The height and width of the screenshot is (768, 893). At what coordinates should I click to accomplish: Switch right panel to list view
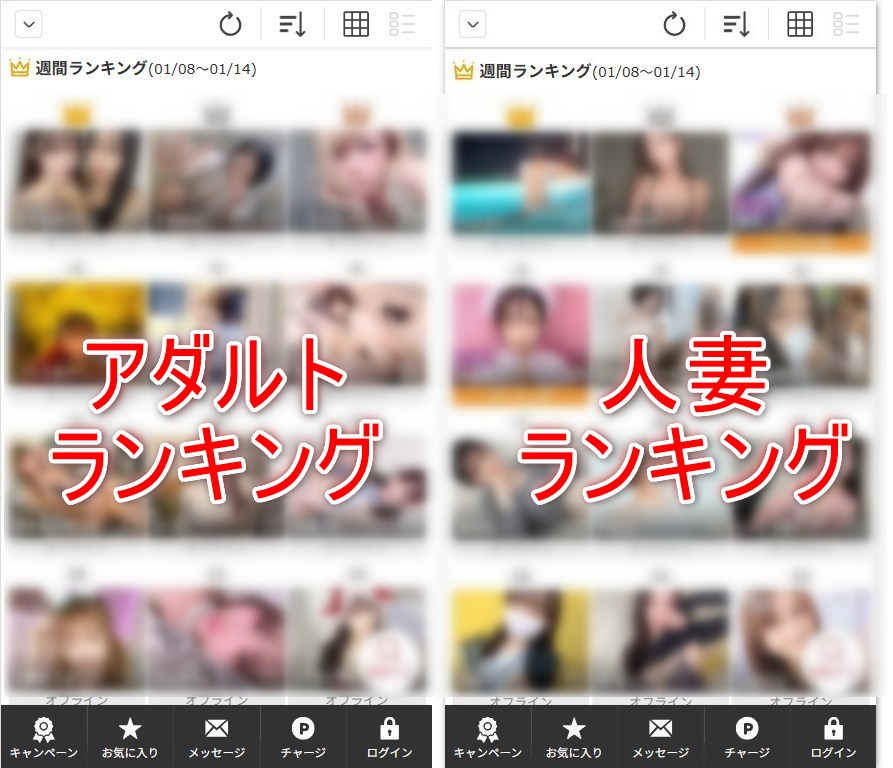point(846,24)
